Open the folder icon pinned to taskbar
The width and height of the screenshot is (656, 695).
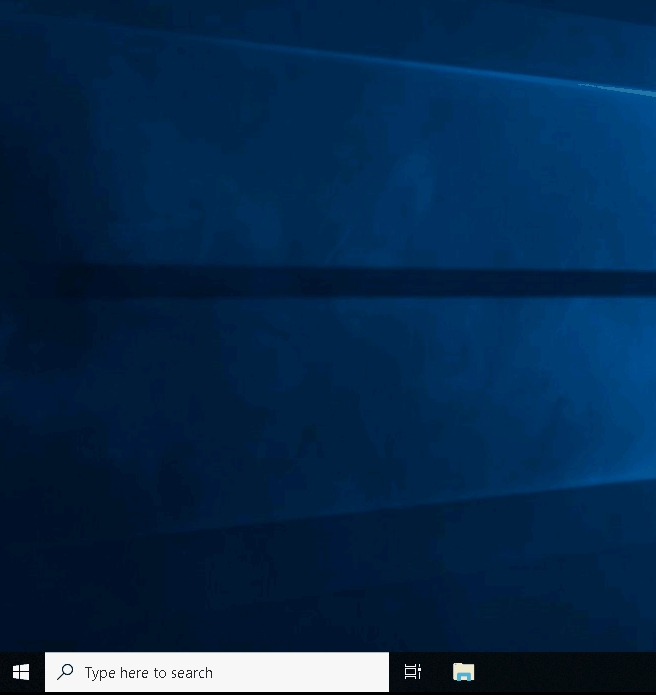tap(463, 673)
